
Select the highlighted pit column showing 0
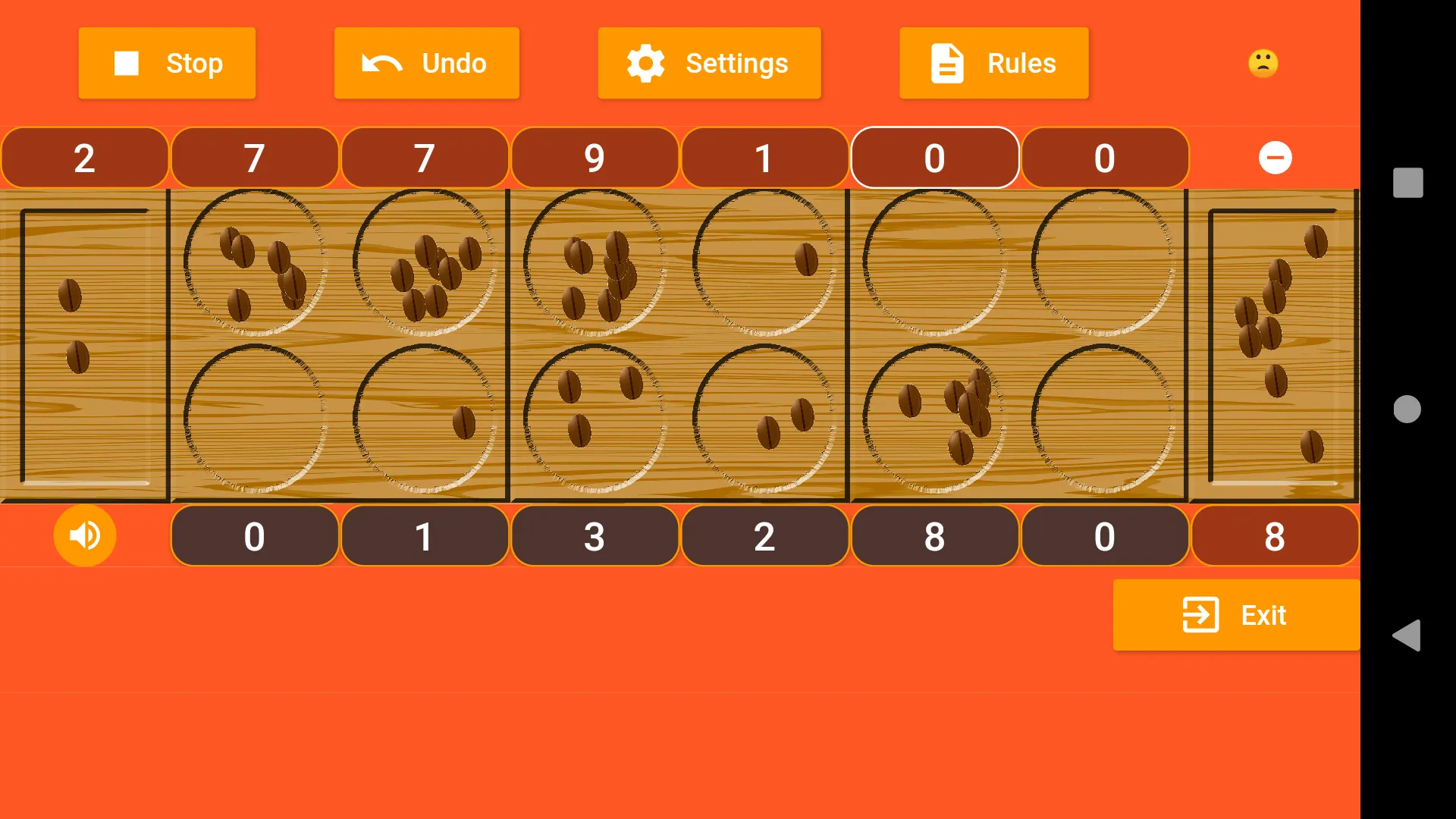coord(935,157)
